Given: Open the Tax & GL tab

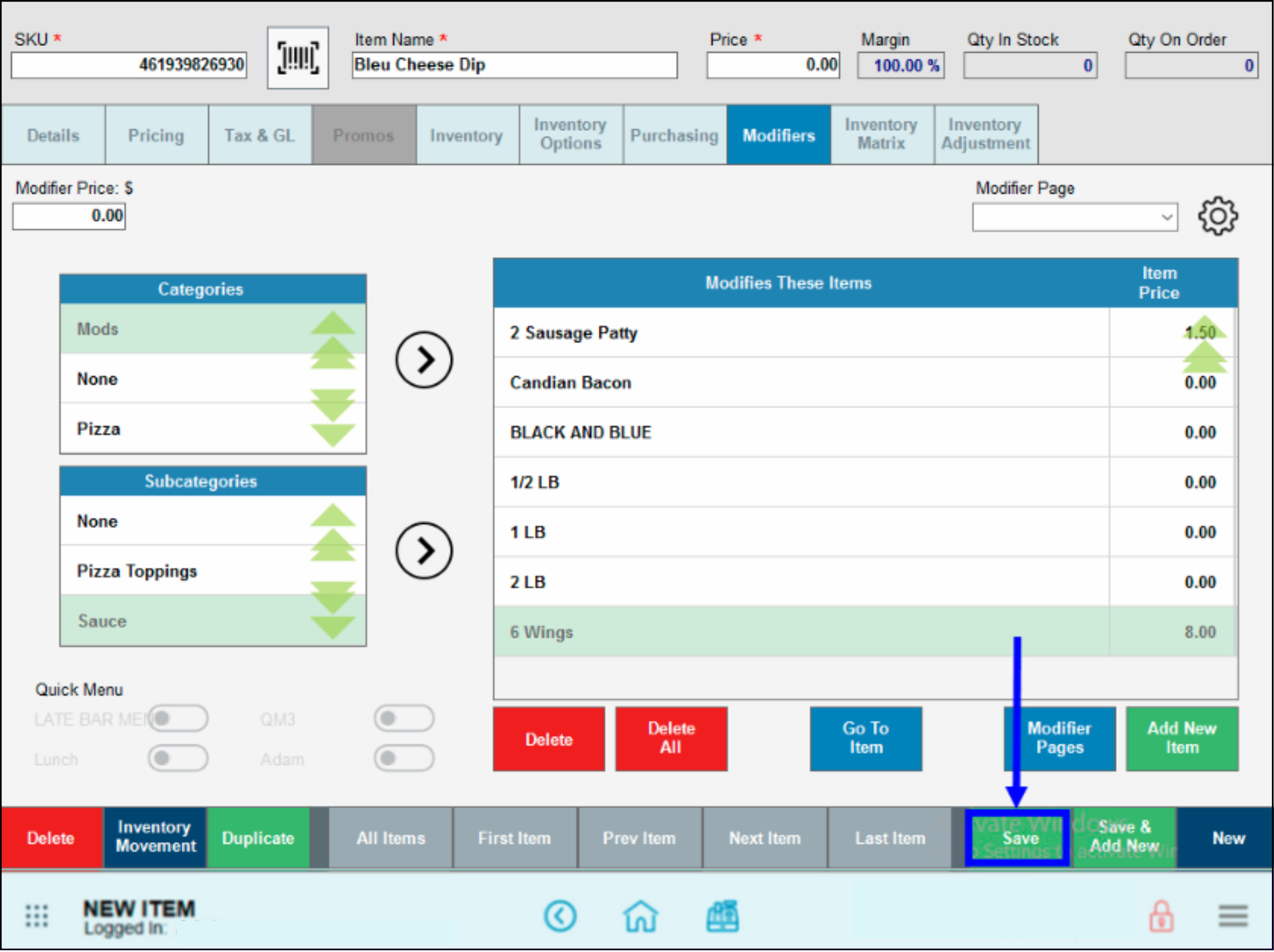Looking at the screenshot, I should (x=260, y=135).
